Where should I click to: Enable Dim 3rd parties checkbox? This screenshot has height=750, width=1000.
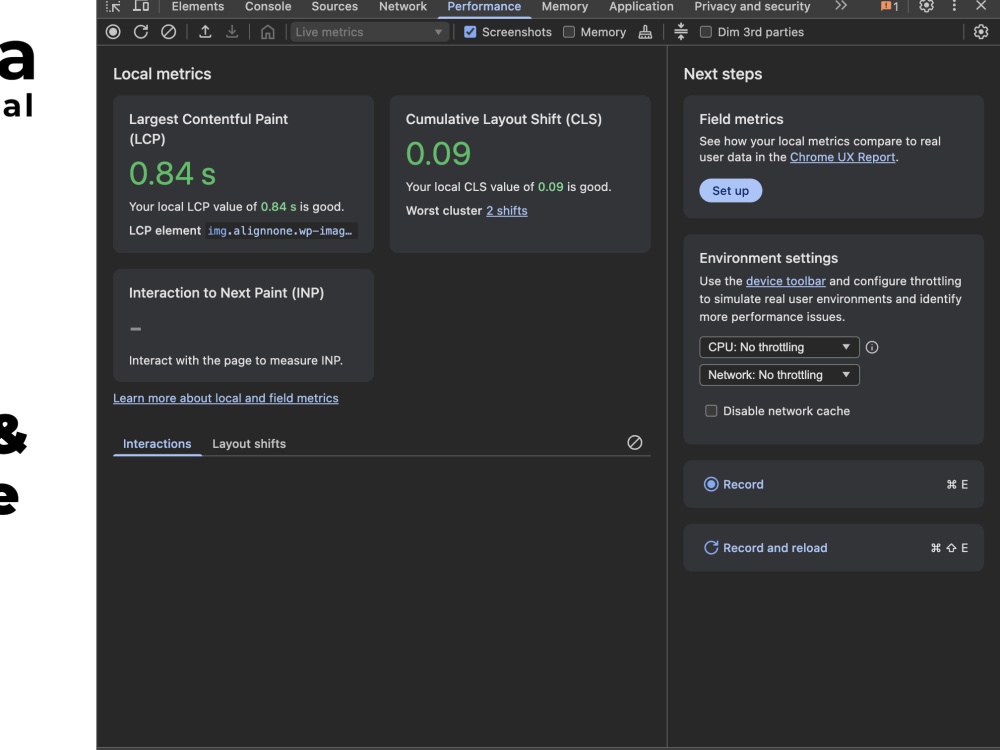(706, 32)
